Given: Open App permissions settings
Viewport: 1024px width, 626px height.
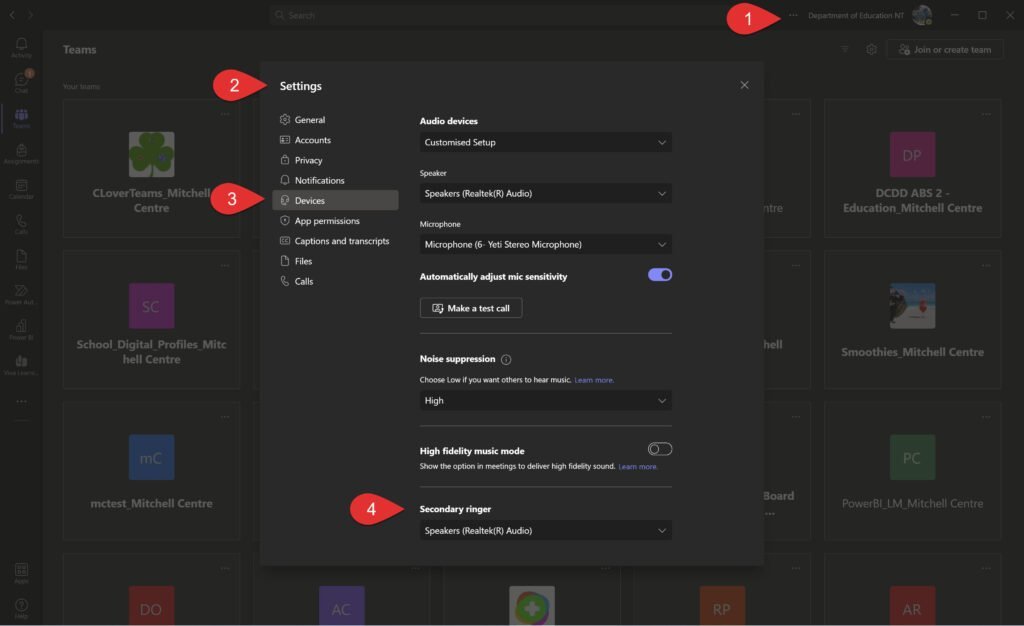Looking at the screenshot, I should pos(335,221).
